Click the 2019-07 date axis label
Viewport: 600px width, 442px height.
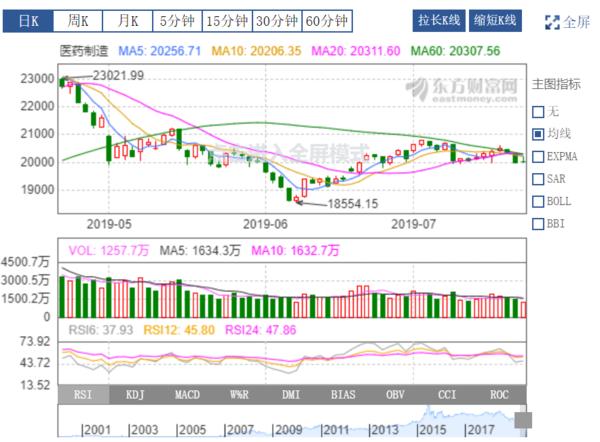pos(414,224)
